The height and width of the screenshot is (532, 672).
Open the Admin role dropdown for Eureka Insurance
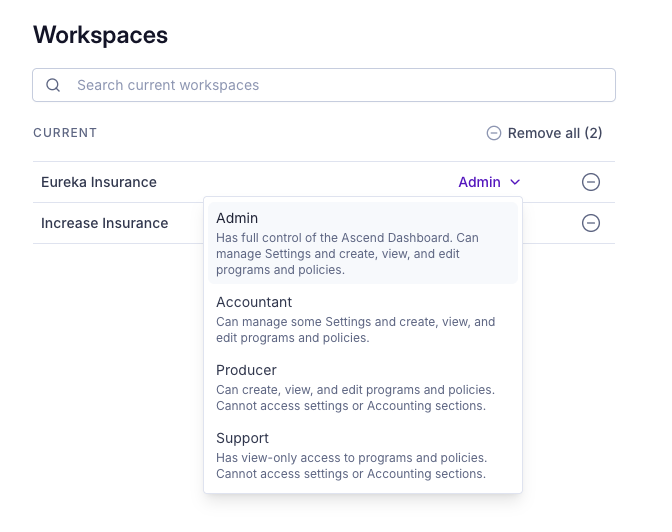coord(489,182)
